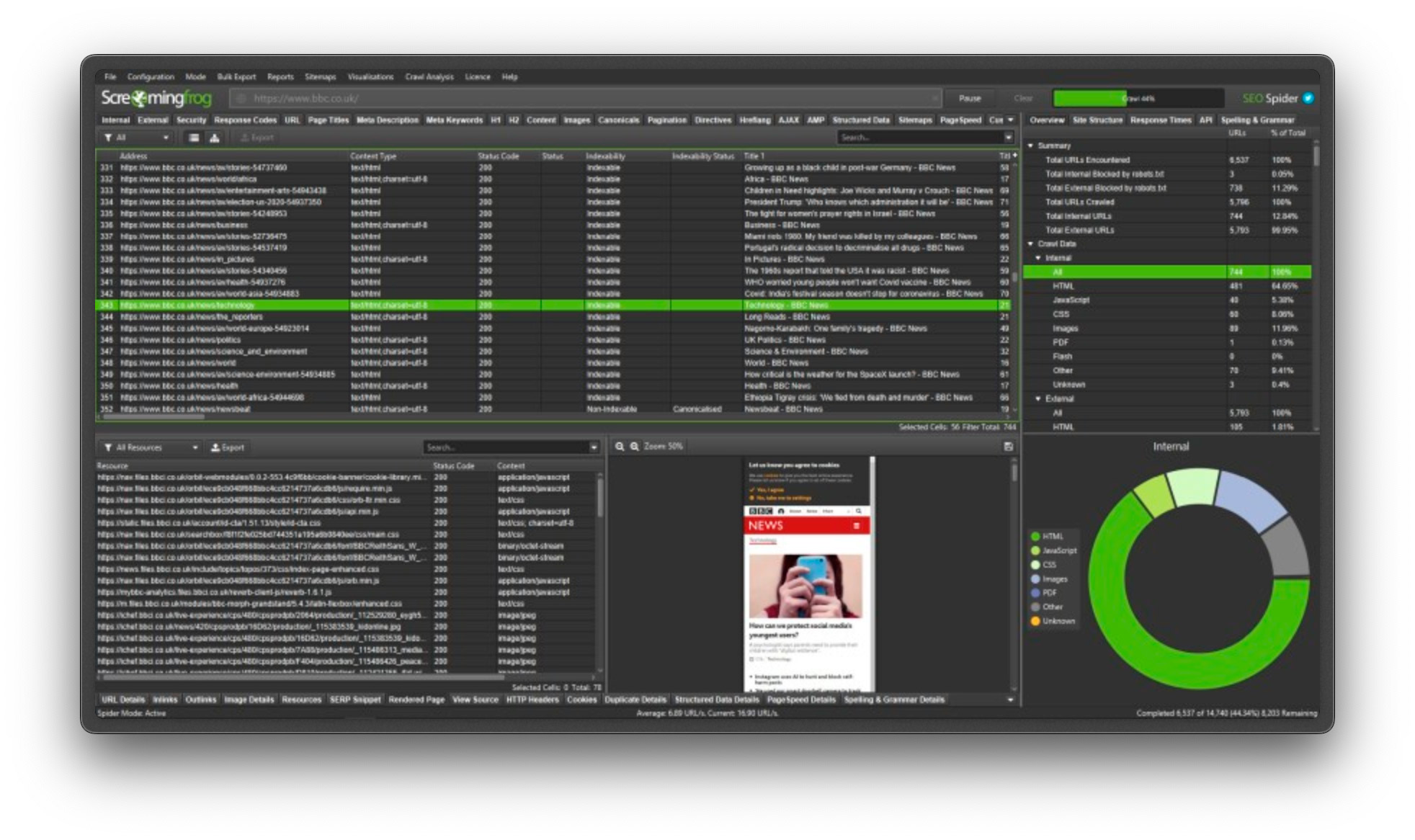
Task: Open the Bulk Export menu
Action: coord(236,76)
